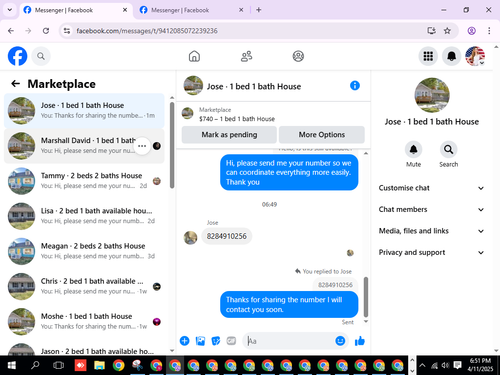Close the second Messenger tab
The height and width of the screenshot is (375, 500).
(241, 10)
